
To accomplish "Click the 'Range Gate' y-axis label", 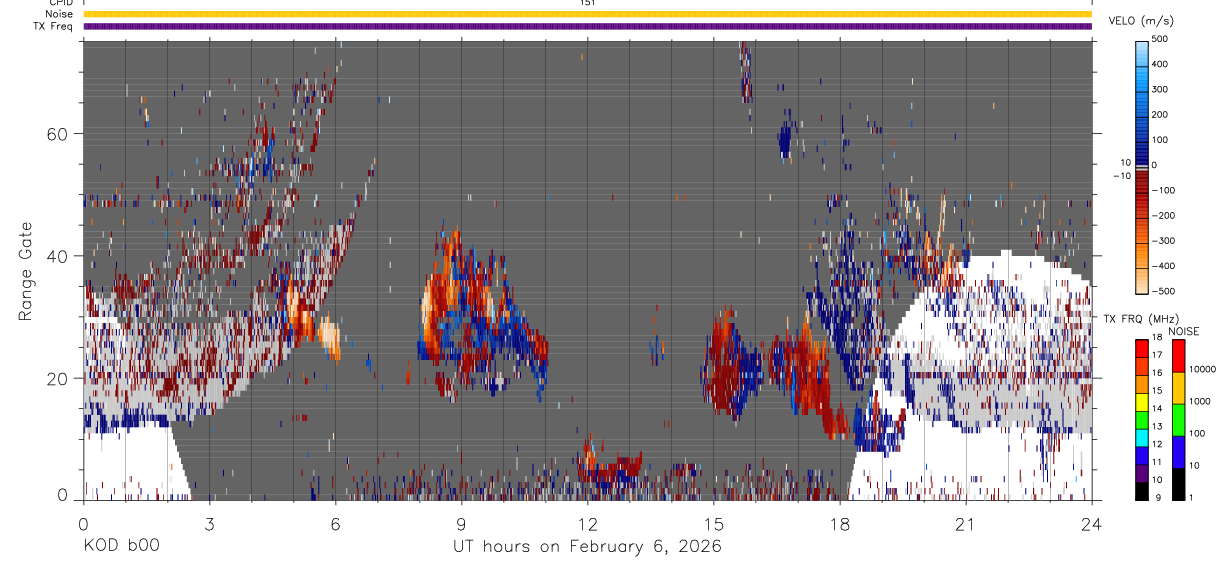I will click(26, 270).
